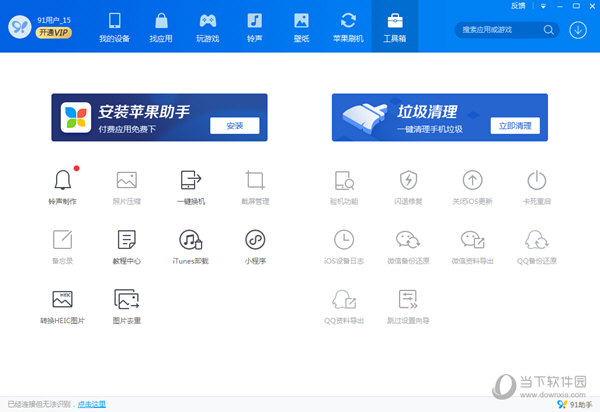Open the 跳过设置向导 skip setup tool
The image size is (600, 412).
click(408, 306)
